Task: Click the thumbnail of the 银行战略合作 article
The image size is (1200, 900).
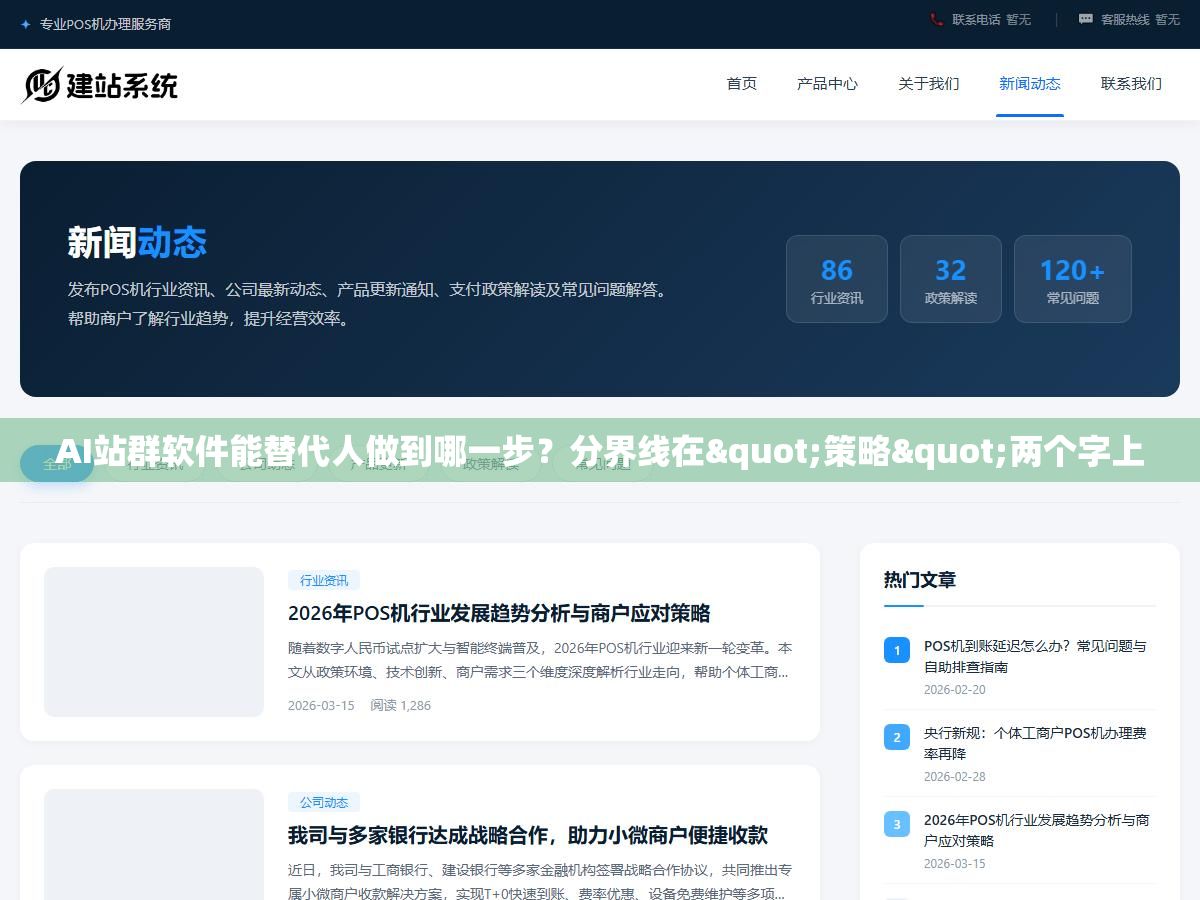Action: (x=154, y=845)
